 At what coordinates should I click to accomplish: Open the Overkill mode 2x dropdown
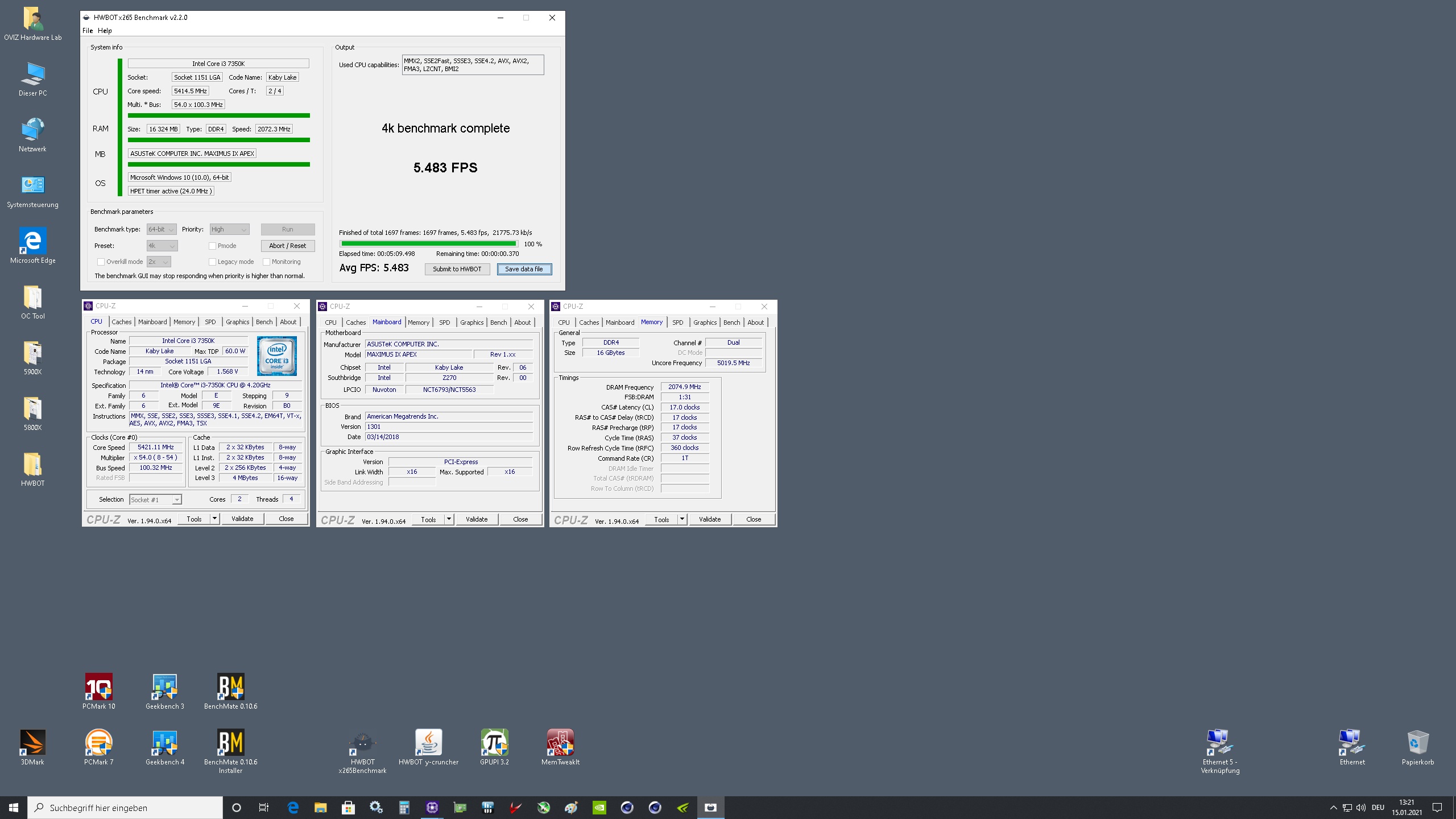159,262
